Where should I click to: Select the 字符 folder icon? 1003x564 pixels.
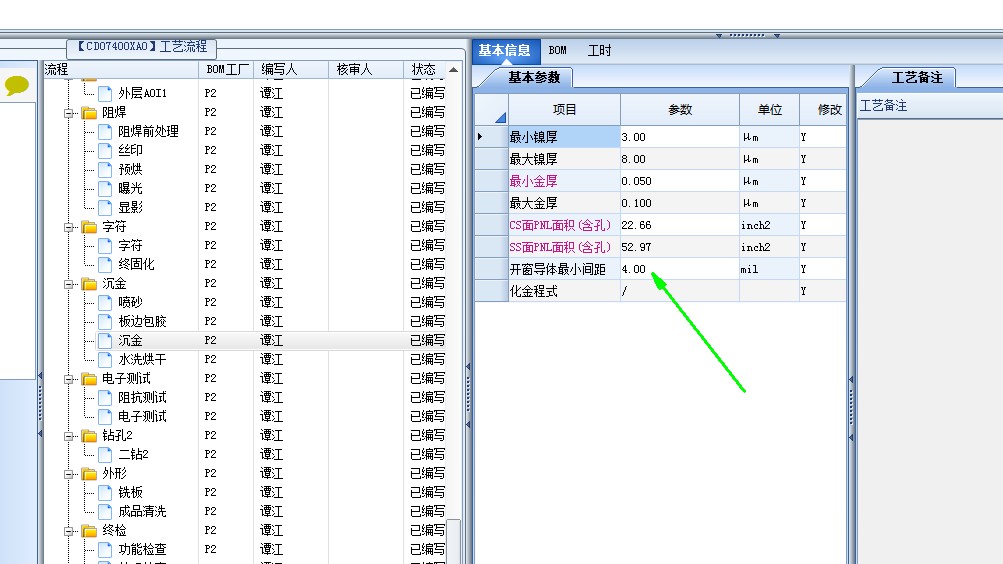pyautogui.click(x=90, y=227)
